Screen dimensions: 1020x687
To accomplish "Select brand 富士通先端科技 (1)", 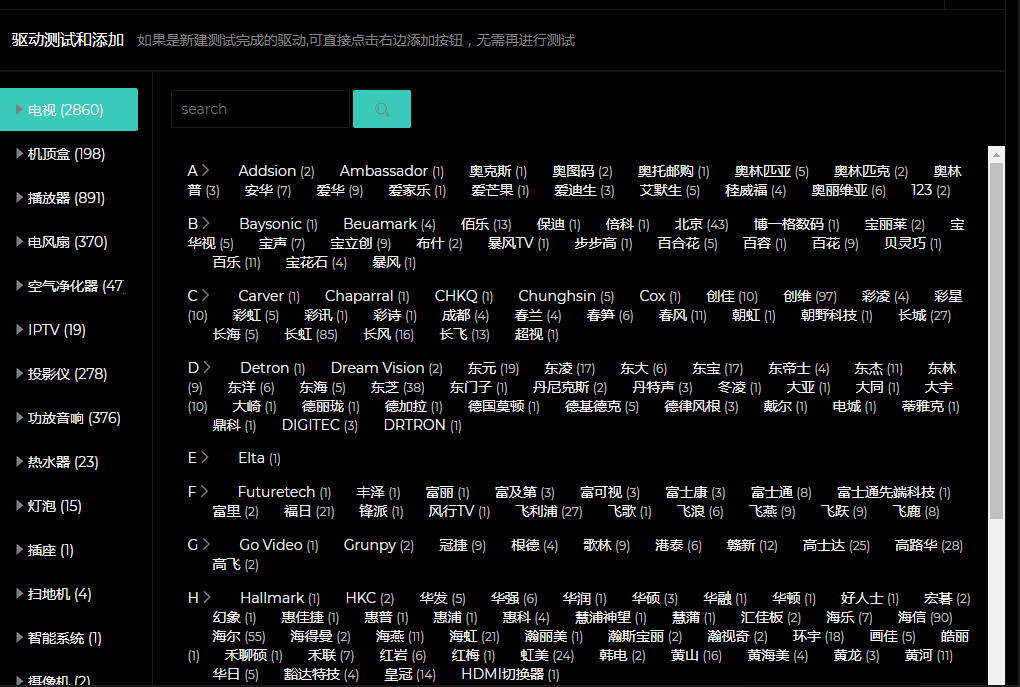I will coord(894,492).
